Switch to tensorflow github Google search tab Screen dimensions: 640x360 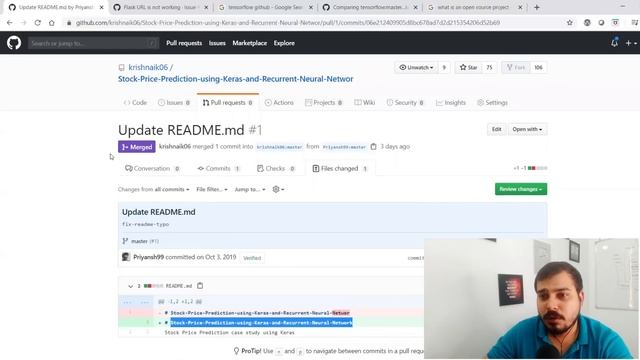pos(265,7)
